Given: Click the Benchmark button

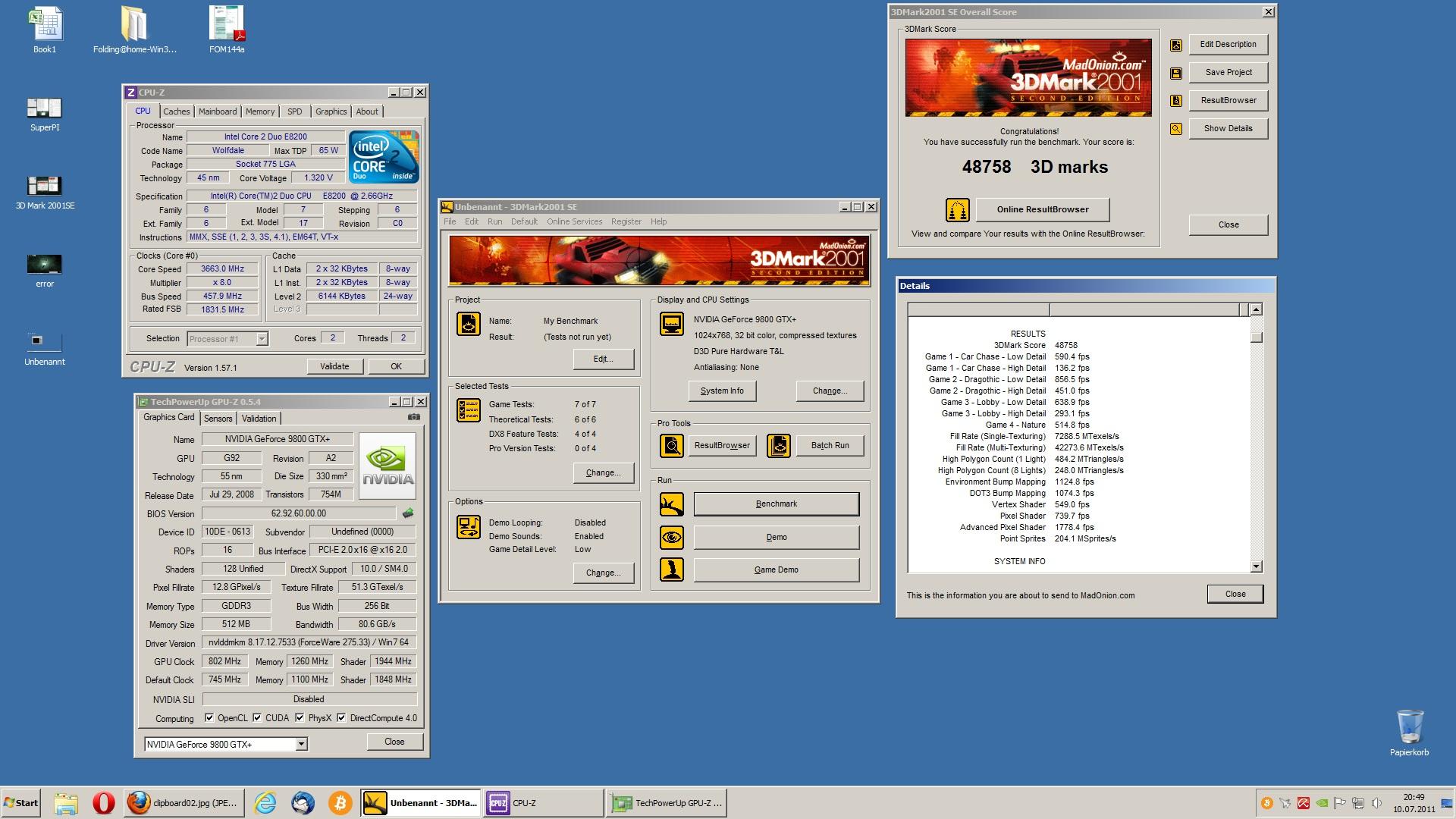Looking at the screenshot, I should [777, 504].
